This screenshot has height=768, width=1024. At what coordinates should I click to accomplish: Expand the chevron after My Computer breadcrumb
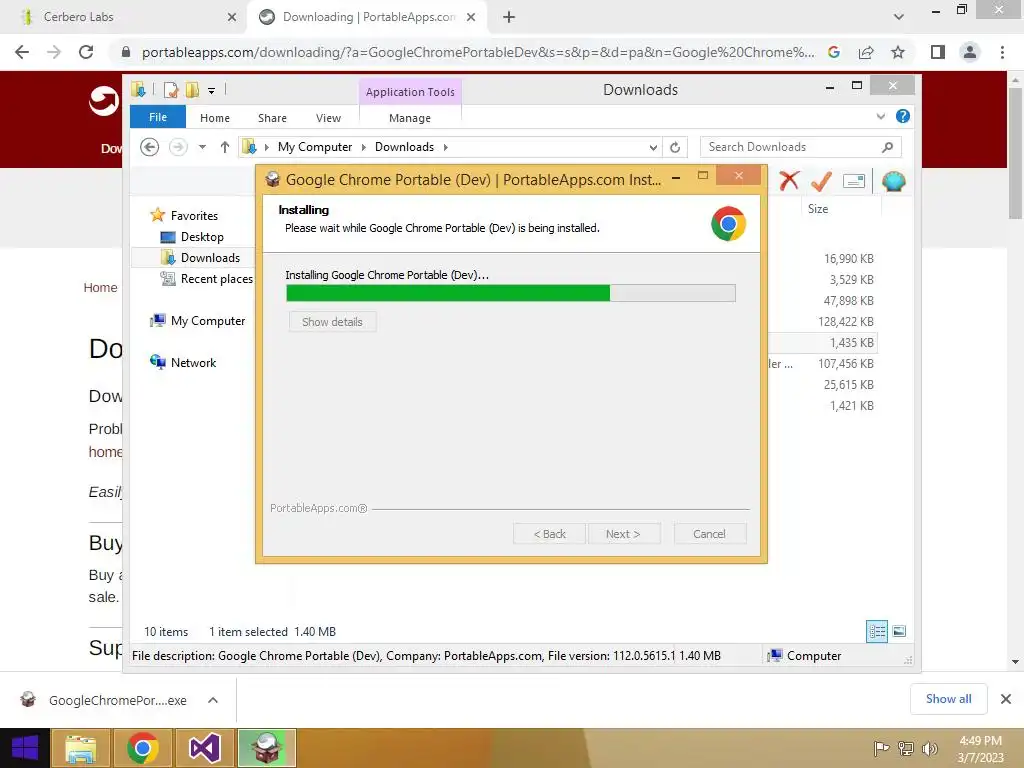tap(364, 147)
